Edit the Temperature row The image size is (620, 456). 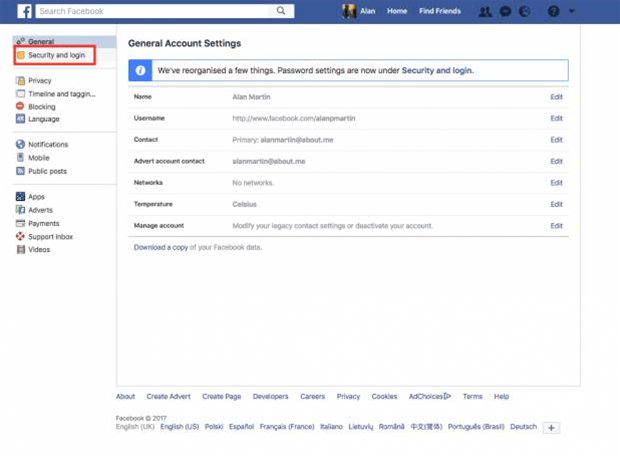(556, 204)
